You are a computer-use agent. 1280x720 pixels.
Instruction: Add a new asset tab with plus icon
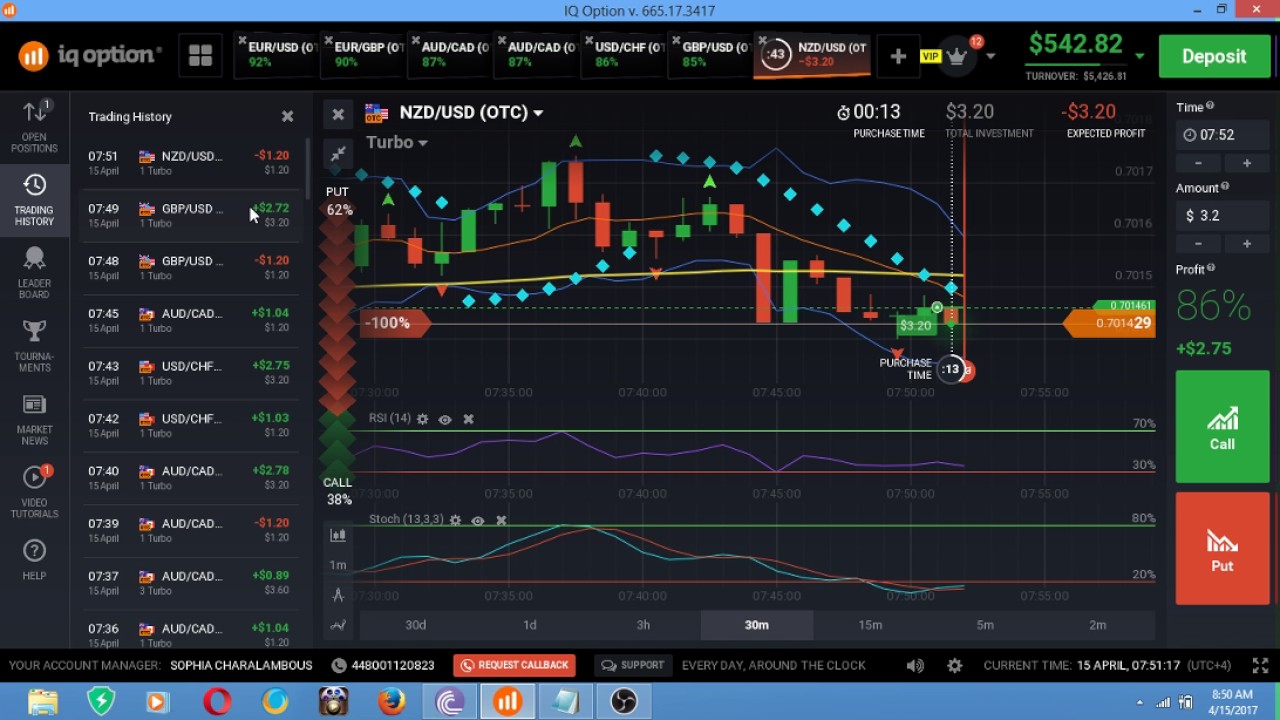[x=898, y=57]
